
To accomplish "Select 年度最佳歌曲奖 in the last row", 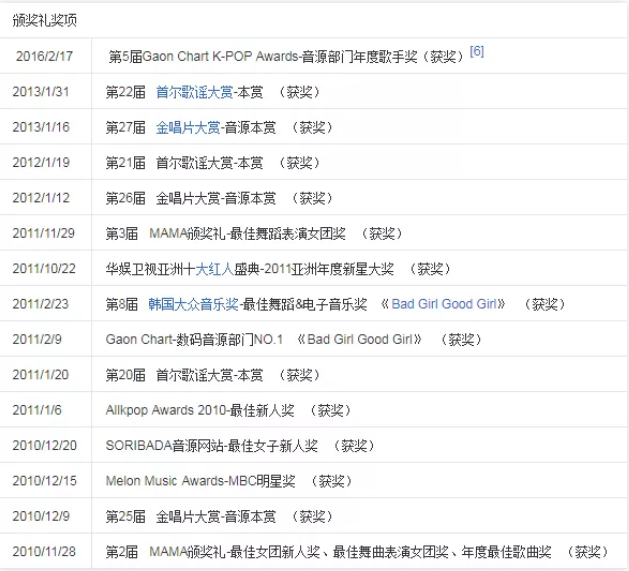I will 506,552.
